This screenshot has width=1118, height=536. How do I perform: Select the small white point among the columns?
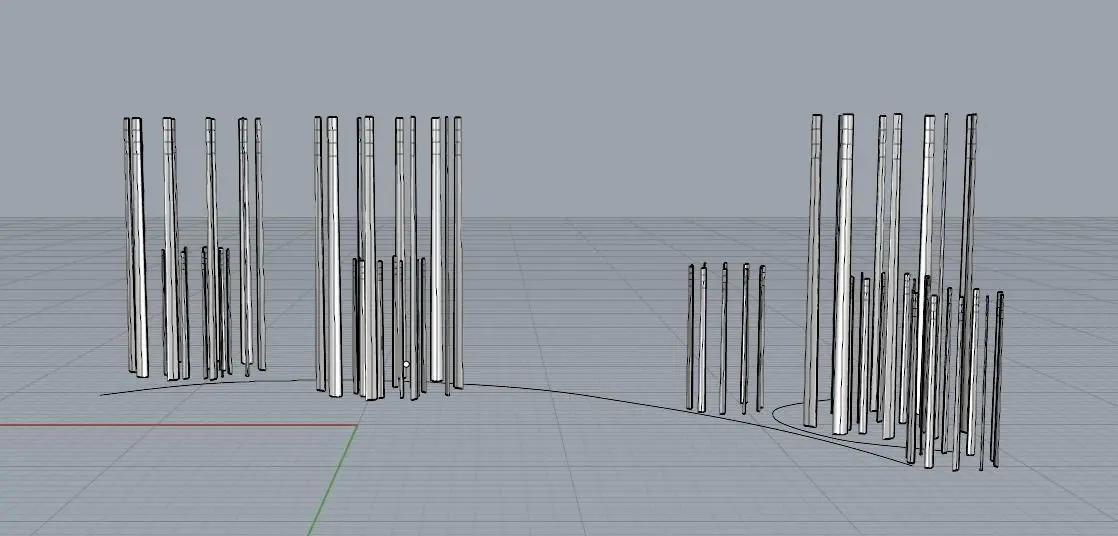coord(406,365)
